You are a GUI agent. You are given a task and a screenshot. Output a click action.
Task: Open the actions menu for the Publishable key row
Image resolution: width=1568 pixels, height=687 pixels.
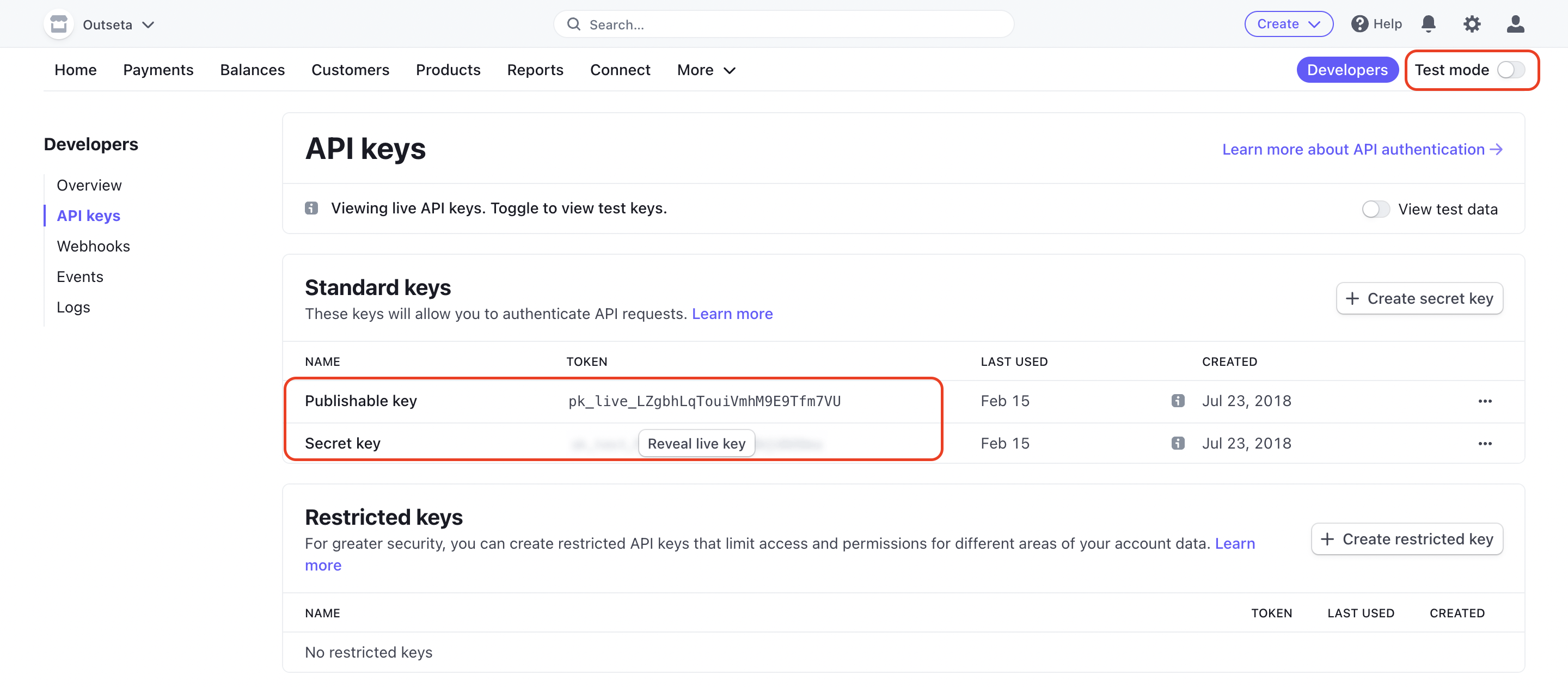[1486, 401]
